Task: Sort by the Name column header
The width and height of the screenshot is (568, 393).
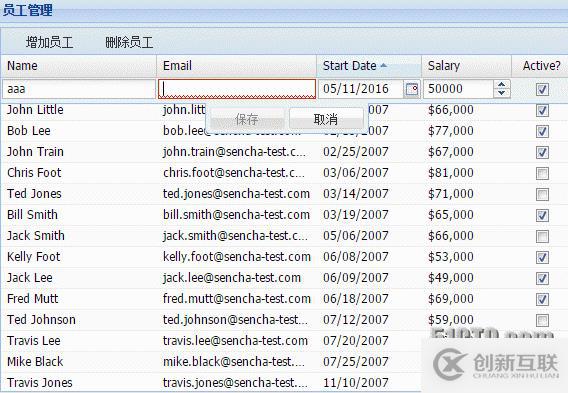Action: point(79,66)
